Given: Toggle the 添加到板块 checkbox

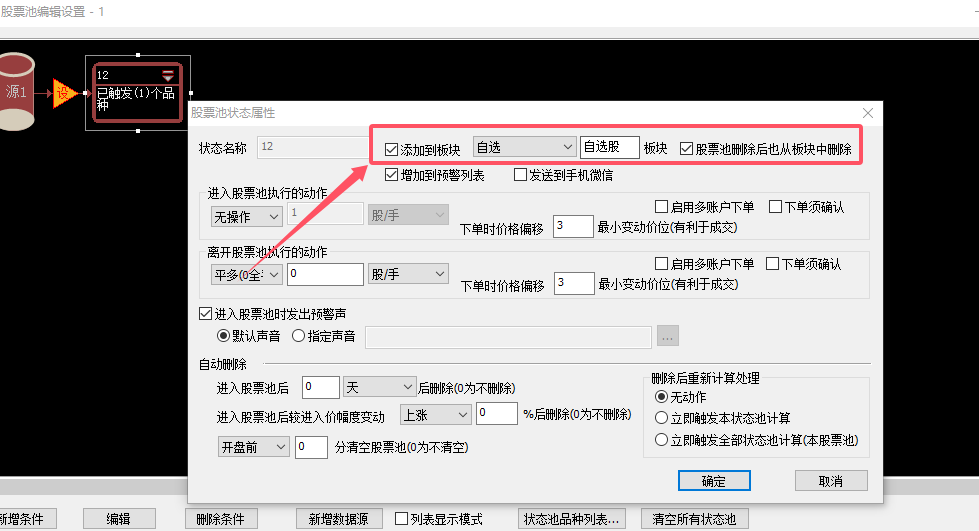Looking at the screenshot, I should click(391, 149).
